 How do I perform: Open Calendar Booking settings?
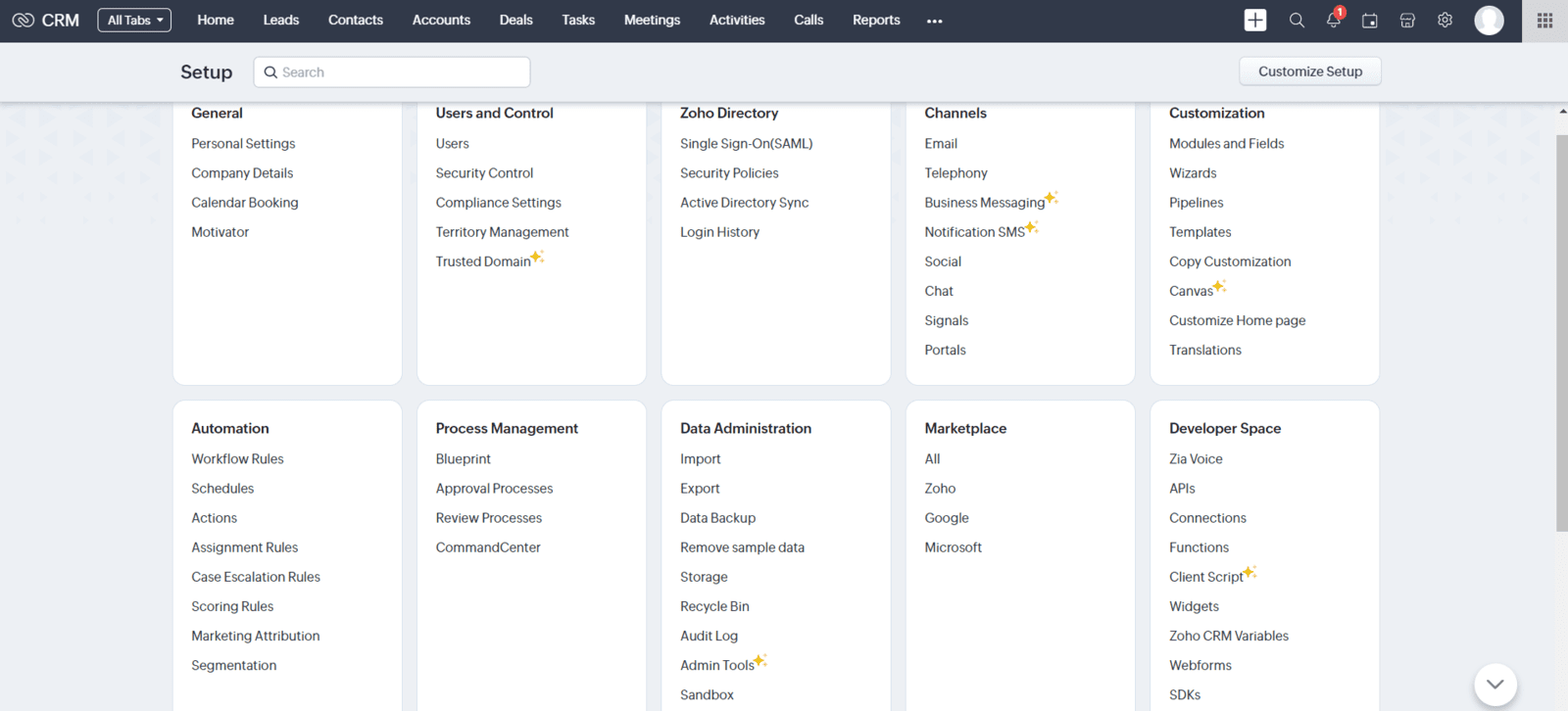(x=245, y=202)
